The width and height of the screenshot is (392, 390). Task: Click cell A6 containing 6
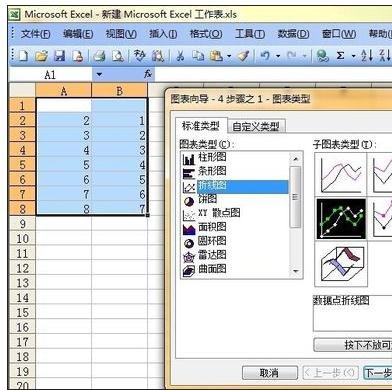pos(64,180)
